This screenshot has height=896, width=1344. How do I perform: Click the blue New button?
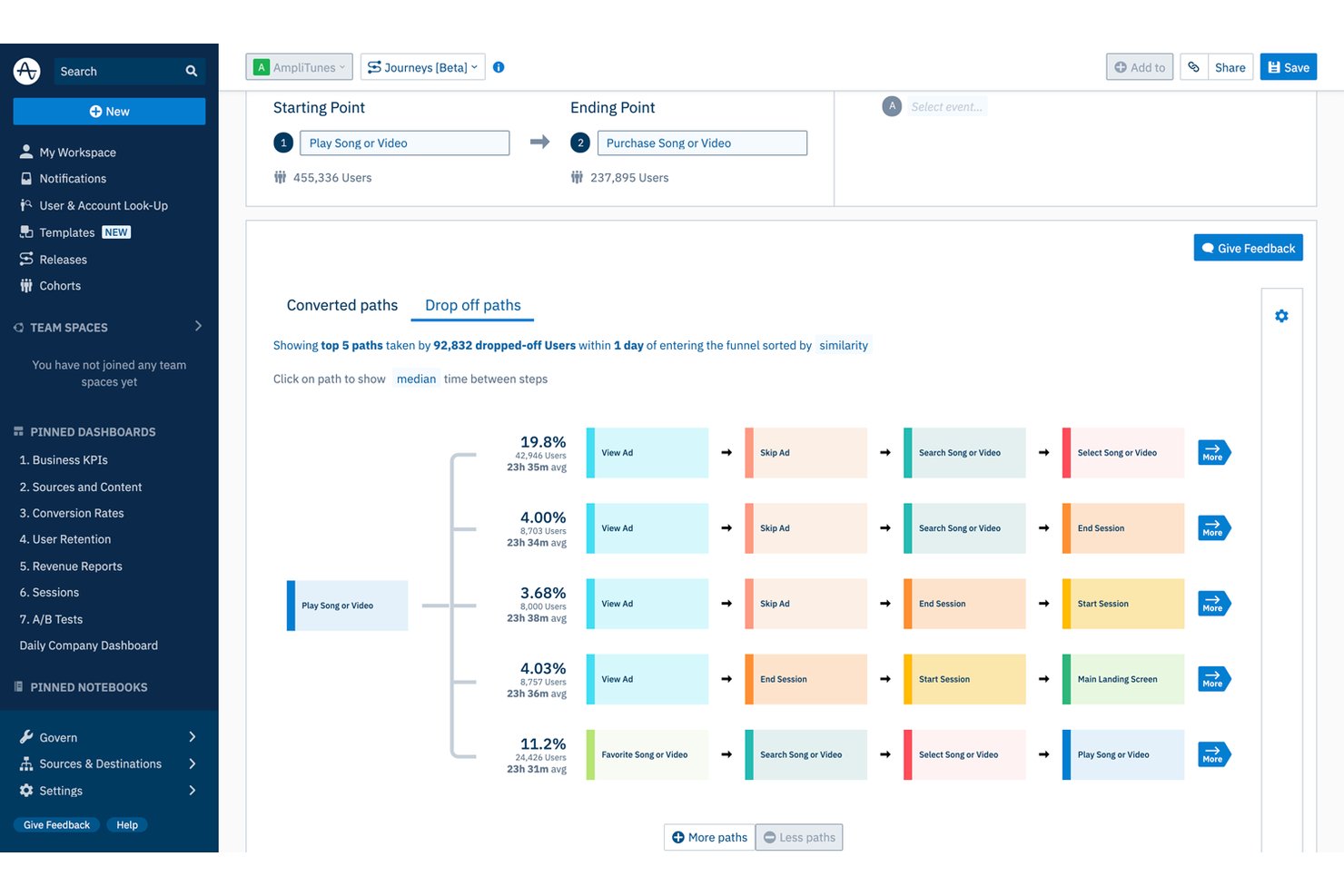pos(109,112)
